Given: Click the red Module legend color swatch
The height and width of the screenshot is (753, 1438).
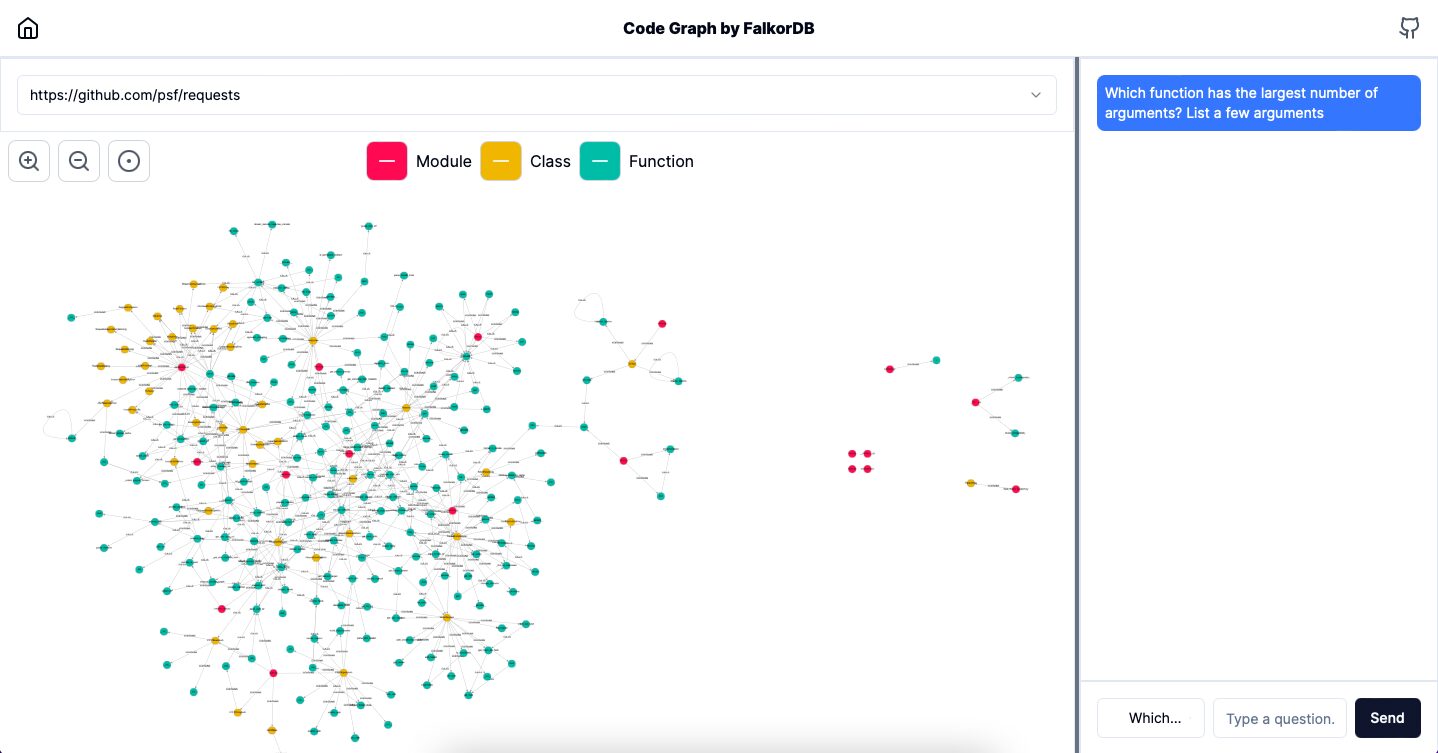Looking at the screenshot, I should (387, 161).
